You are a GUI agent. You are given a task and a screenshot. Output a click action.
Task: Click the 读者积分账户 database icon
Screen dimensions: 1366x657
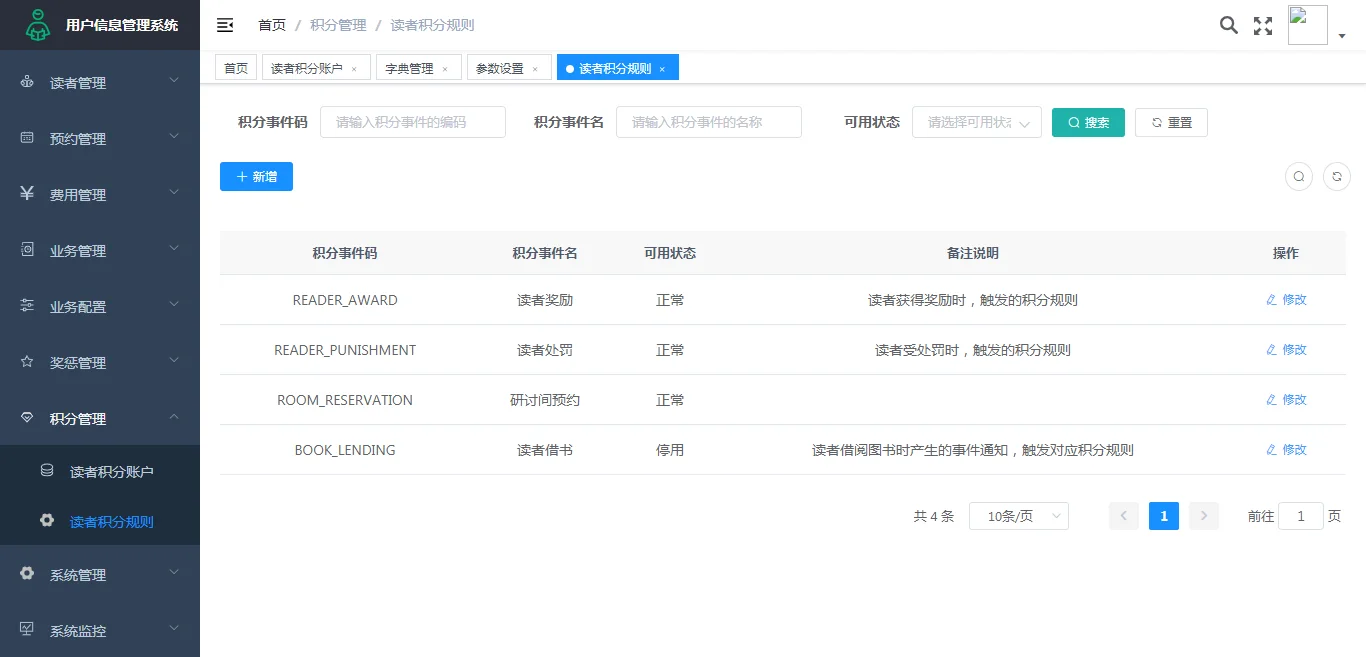(x=47, y=470)
